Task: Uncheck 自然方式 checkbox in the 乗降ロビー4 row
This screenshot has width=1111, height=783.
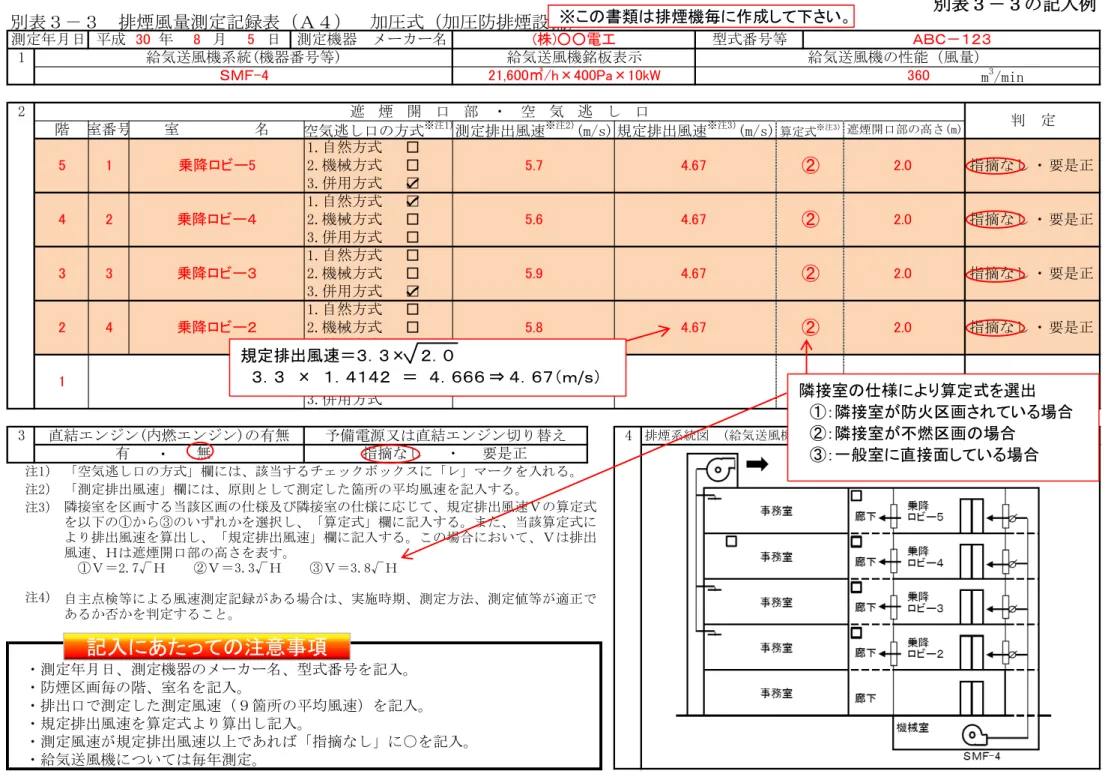Action: pyautogui.click(x=412, y=201)
